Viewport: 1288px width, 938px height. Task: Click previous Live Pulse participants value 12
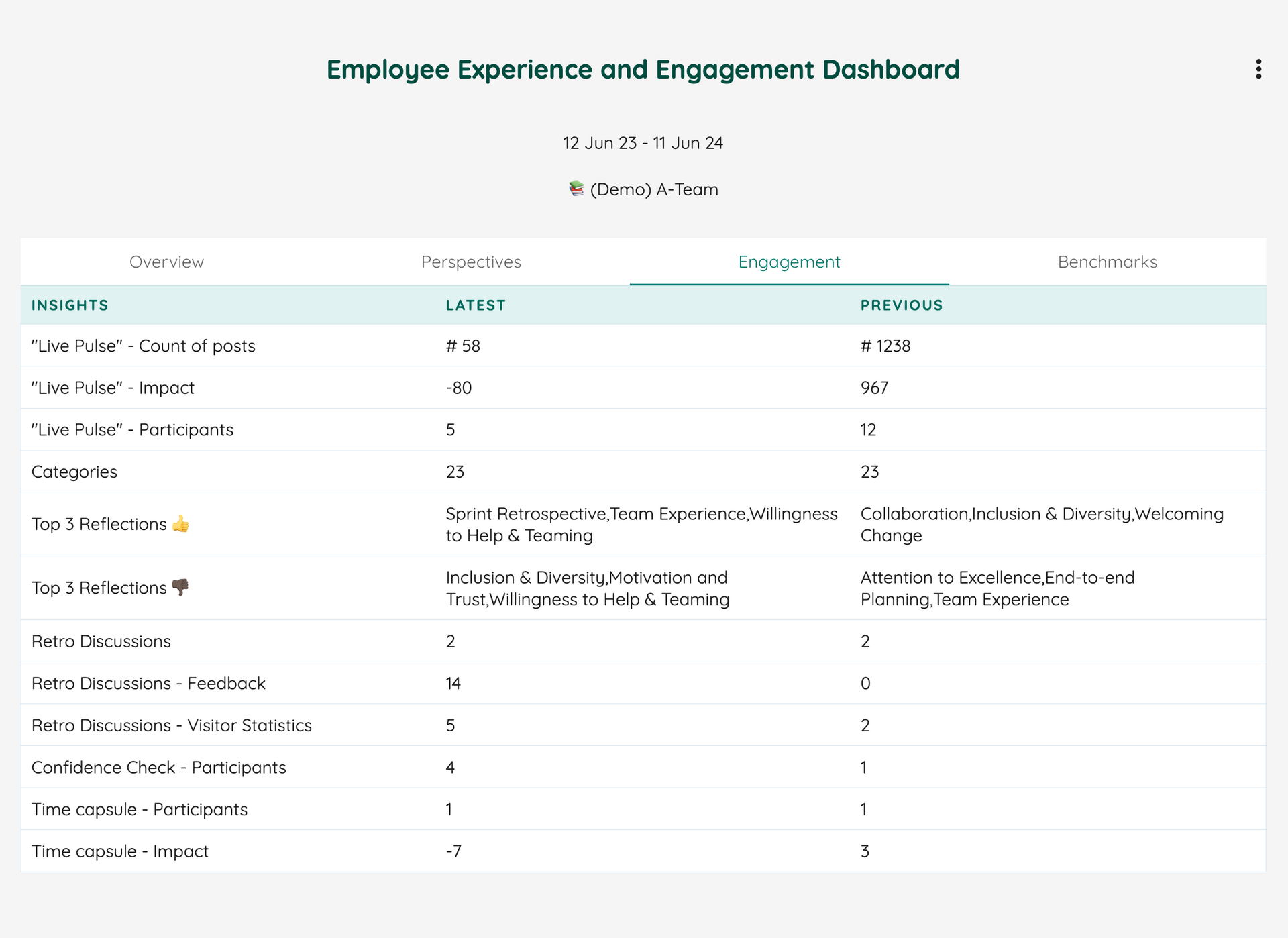point(868,430)
